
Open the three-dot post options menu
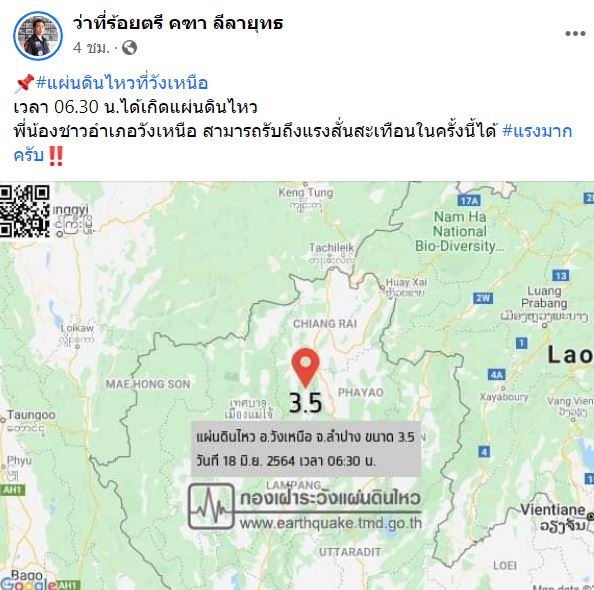(x=575, y=34)
